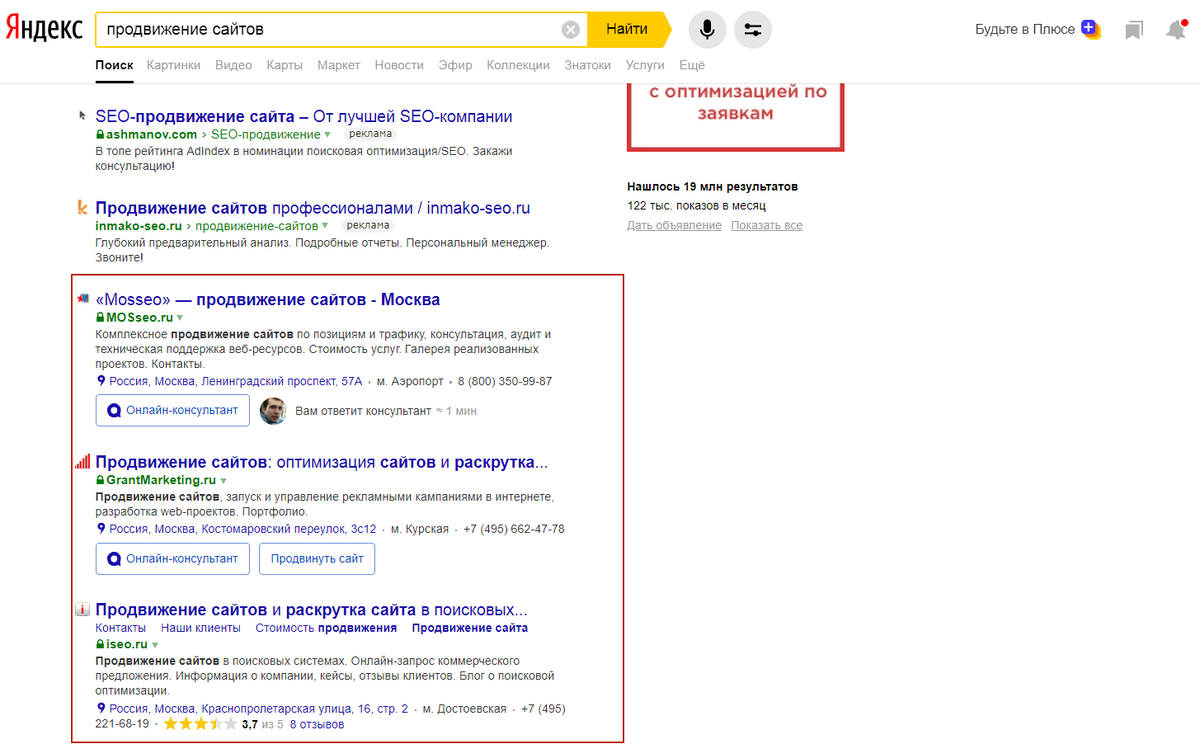Click the iseo.ru star rating
This screenshot has height=744, width=1200.
tap(200, 724)
